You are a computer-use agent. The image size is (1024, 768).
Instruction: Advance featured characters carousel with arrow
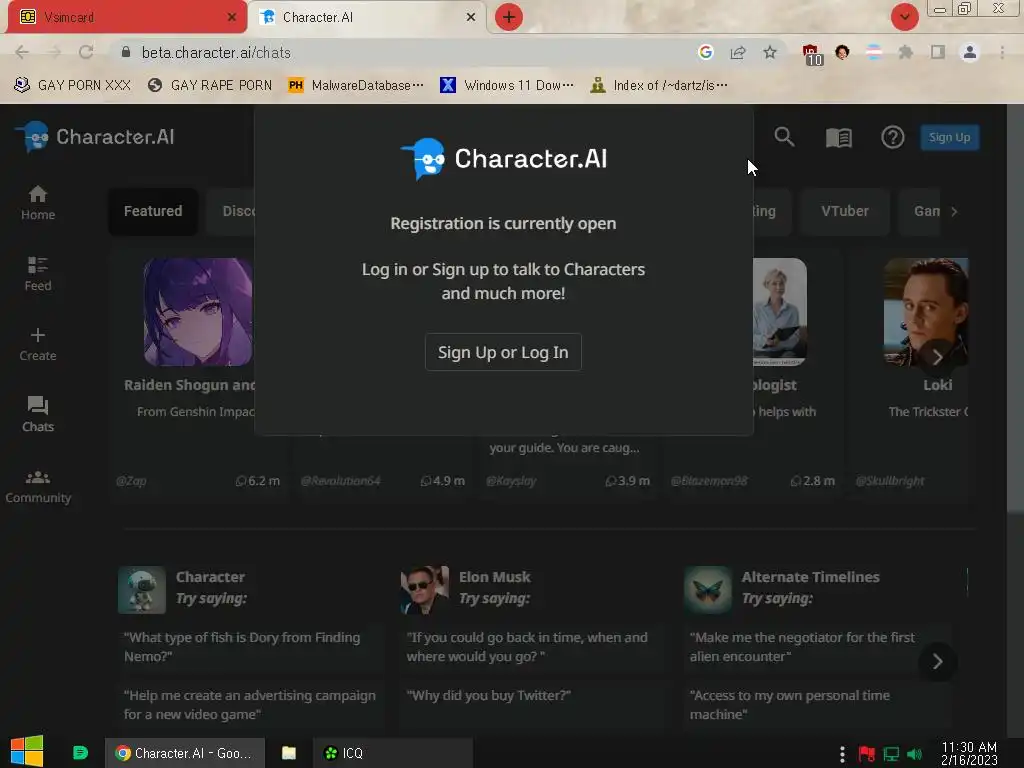click(x=937, y=357)
